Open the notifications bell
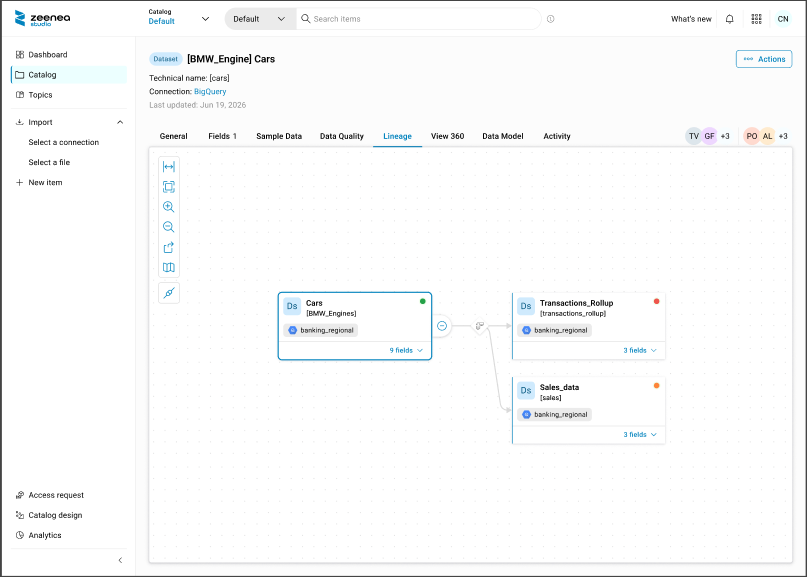This screenshot has height=577, width=807. [x=729, y=19]
